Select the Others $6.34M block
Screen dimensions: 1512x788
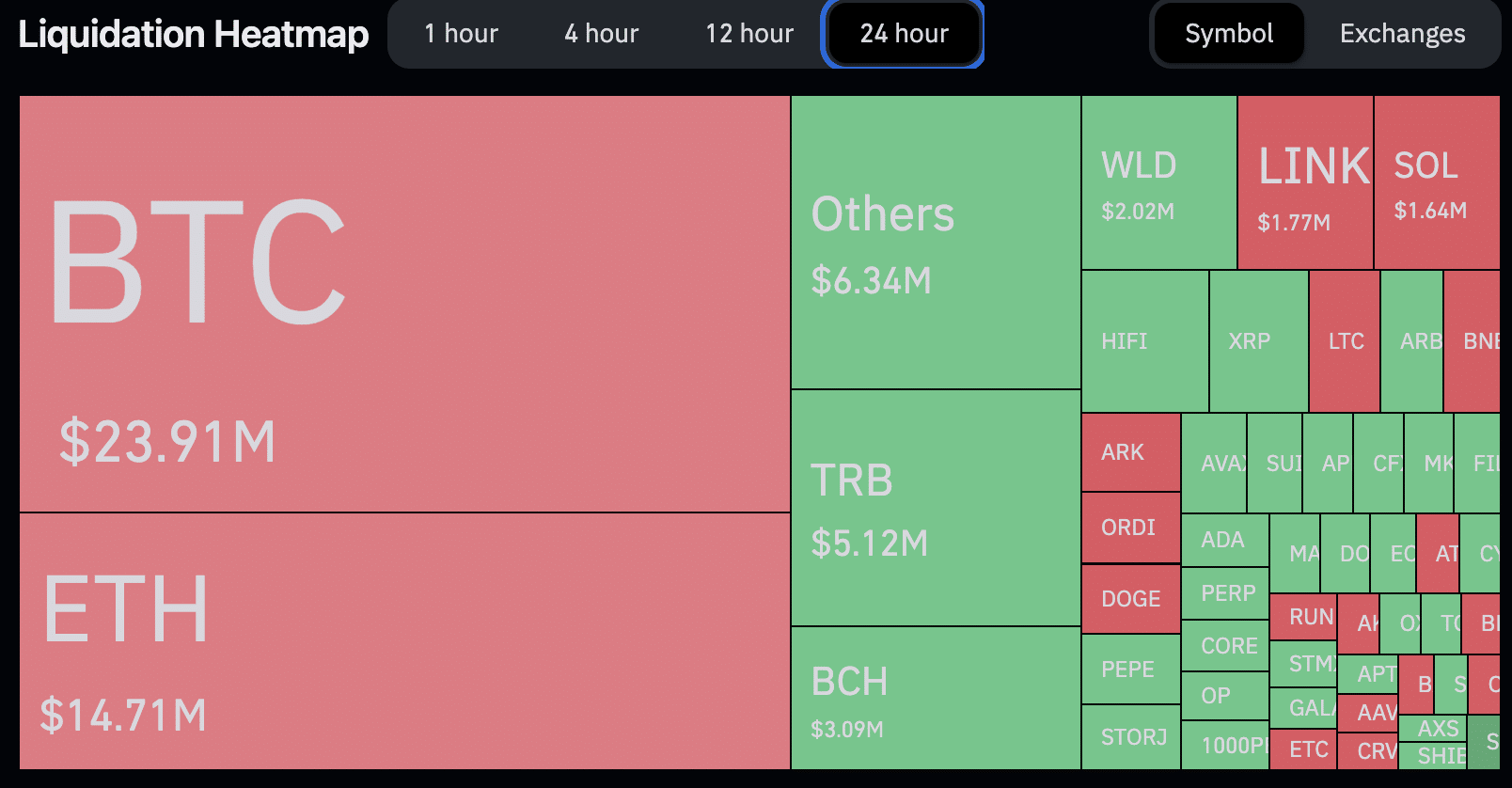pos(936,242)
